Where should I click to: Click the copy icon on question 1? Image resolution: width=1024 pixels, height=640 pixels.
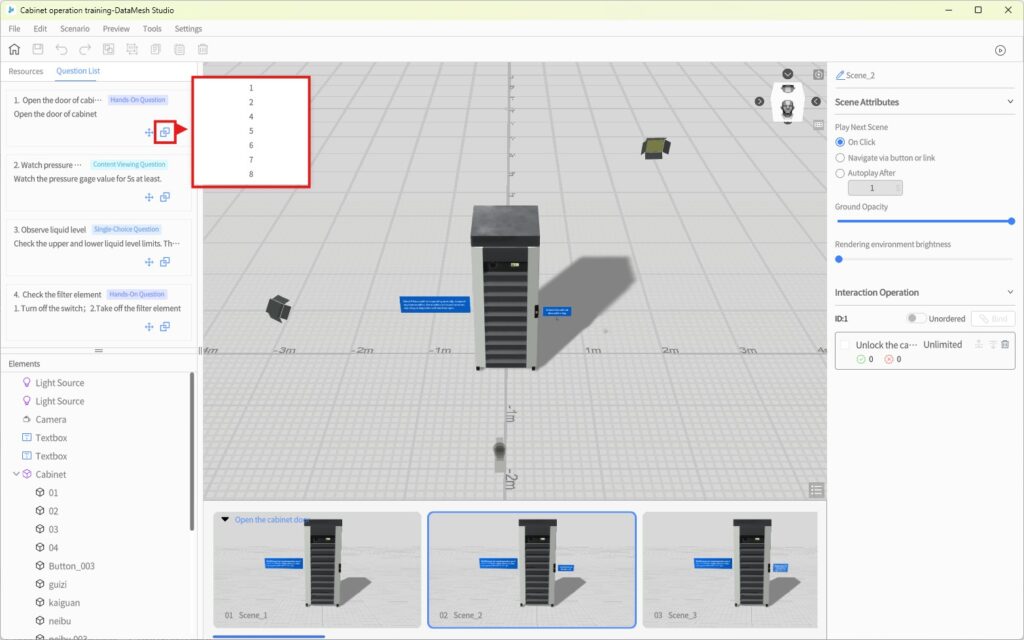coord(165,132)
